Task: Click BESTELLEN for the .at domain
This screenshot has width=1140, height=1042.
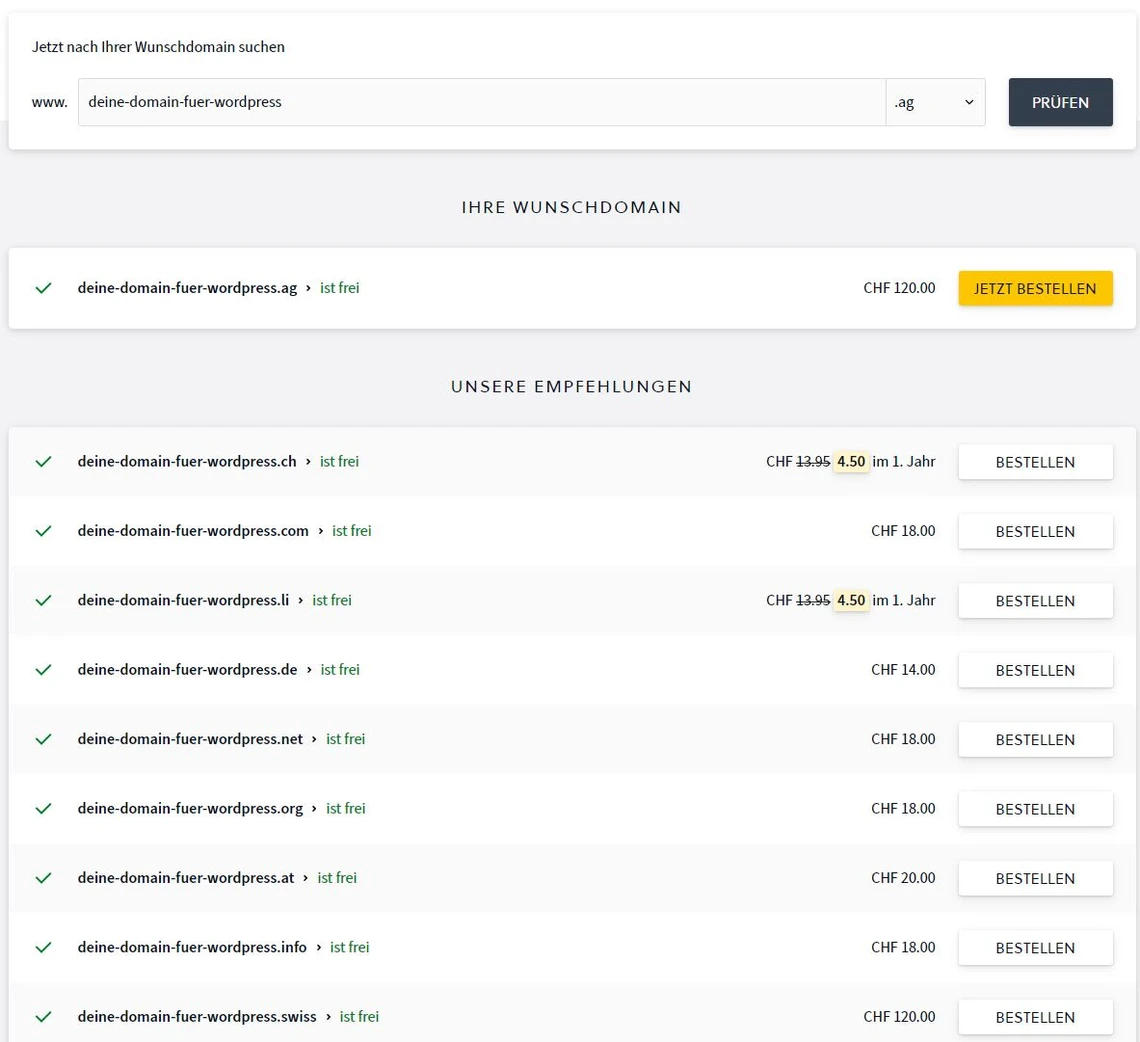Action: coord(1035,878)
